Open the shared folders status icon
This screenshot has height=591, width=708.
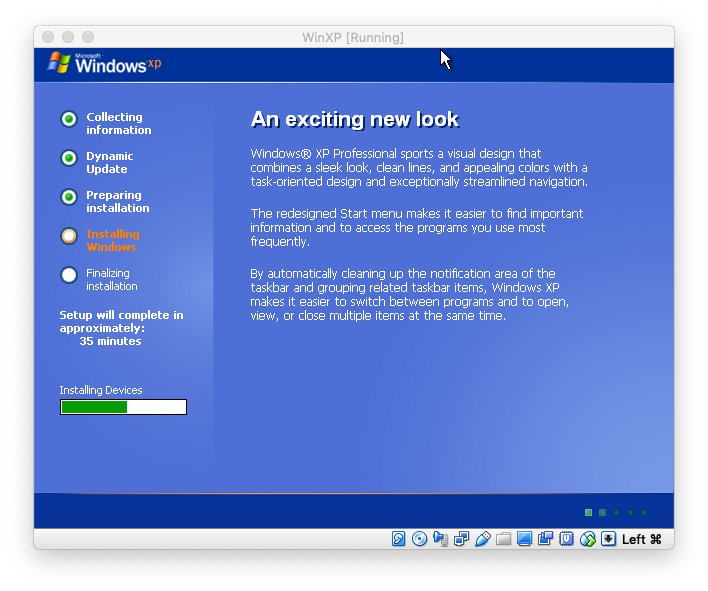[x=504, y=539]
